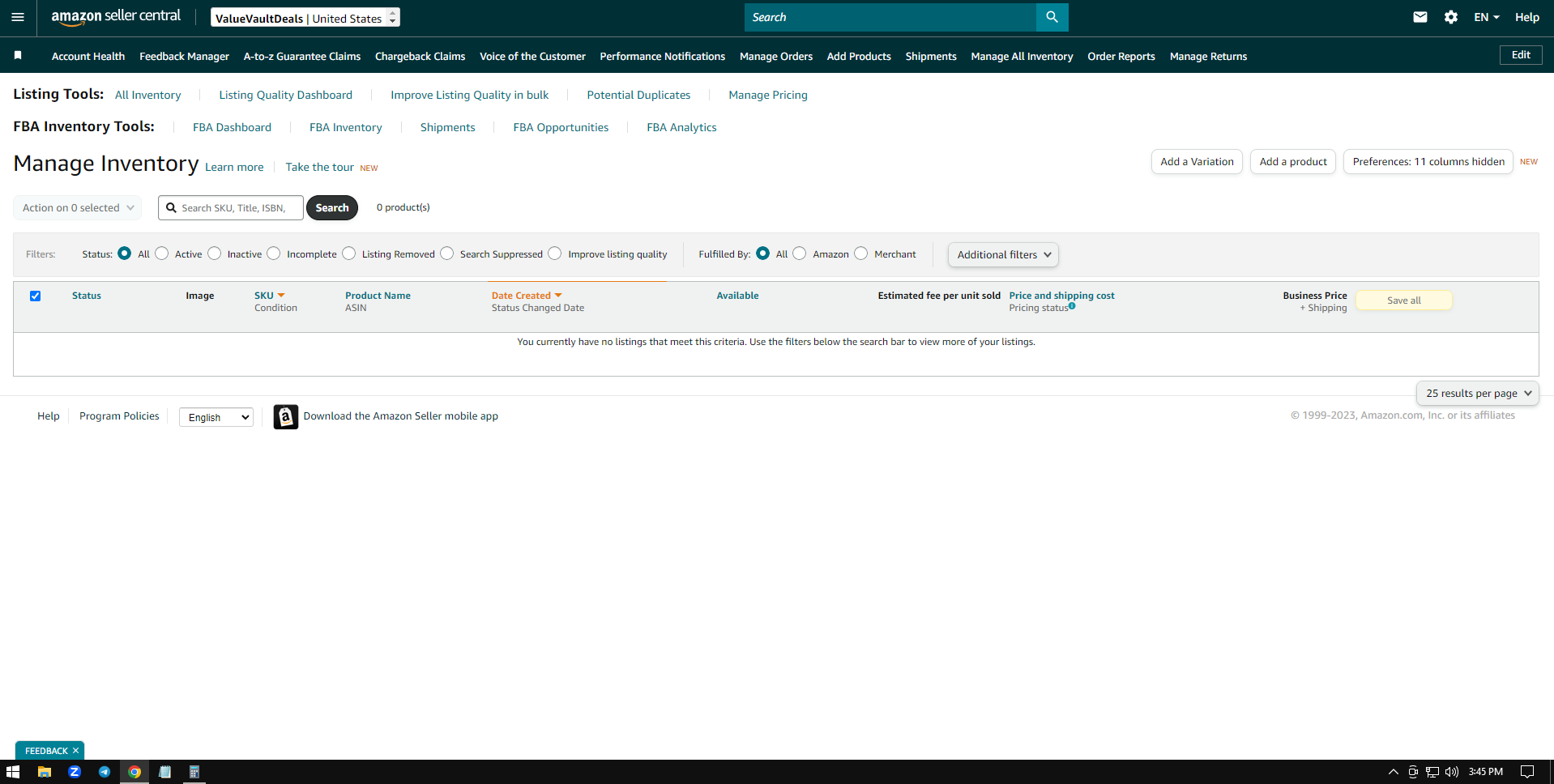The height and width of the screenshot is (784, 1554).
Task: Open the Action on 0 selected dropdown
Action: (x=78, y=208)
